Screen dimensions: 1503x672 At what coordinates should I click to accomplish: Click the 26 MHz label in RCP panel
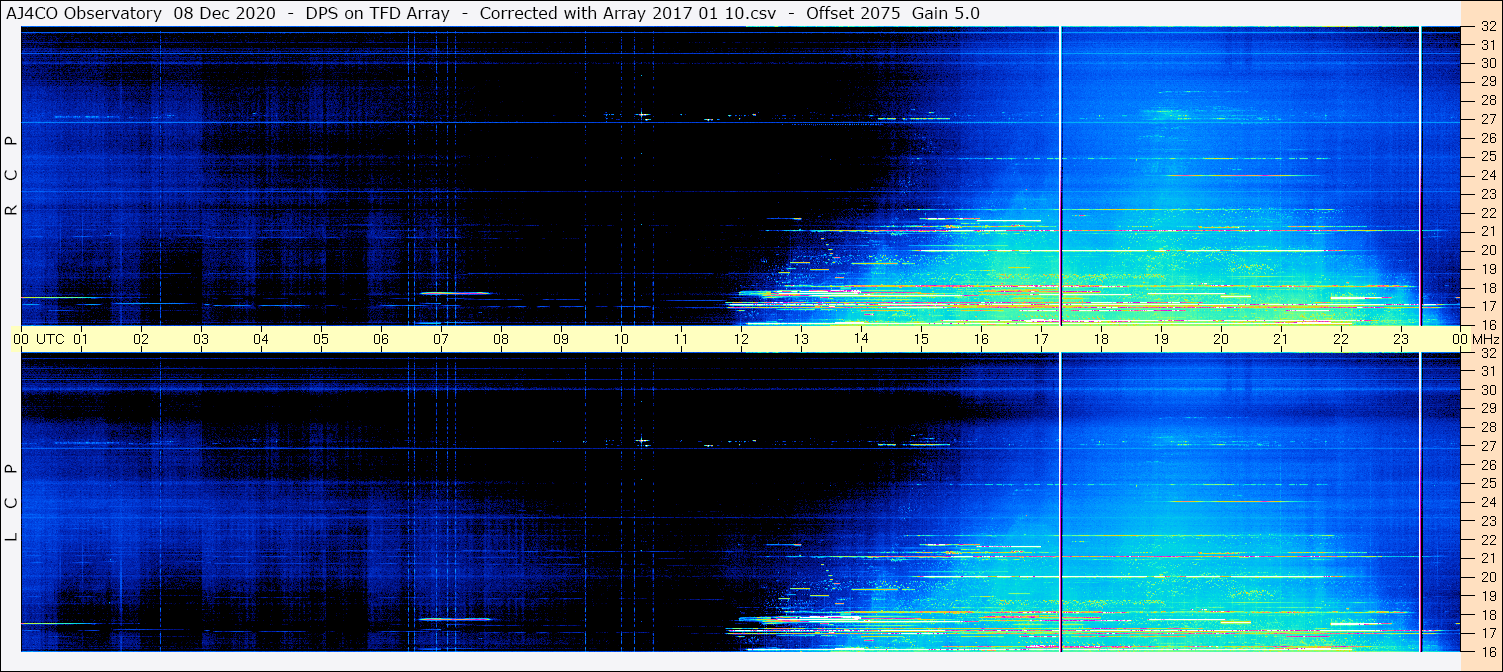[1487, 137]
